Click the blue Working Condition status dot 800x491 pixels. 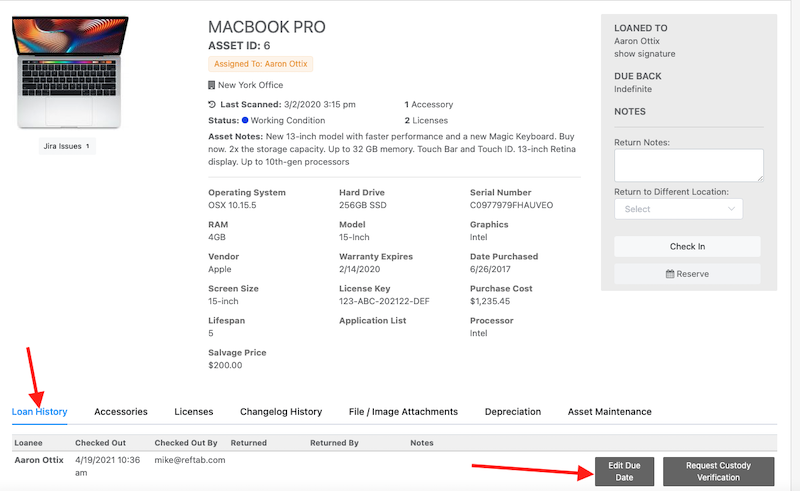coord(245,120)
